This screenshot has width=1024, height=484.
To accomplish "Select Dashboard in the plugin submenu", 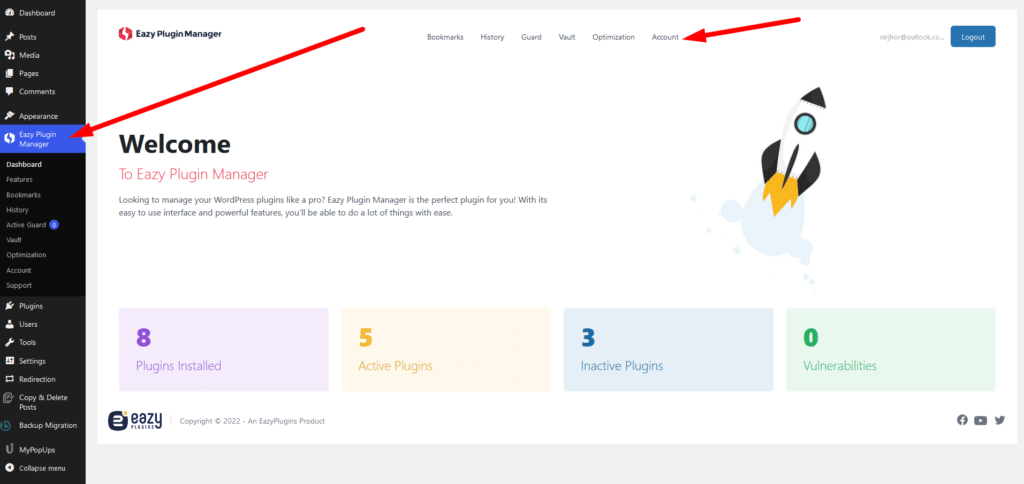I will tap(24, 164).
